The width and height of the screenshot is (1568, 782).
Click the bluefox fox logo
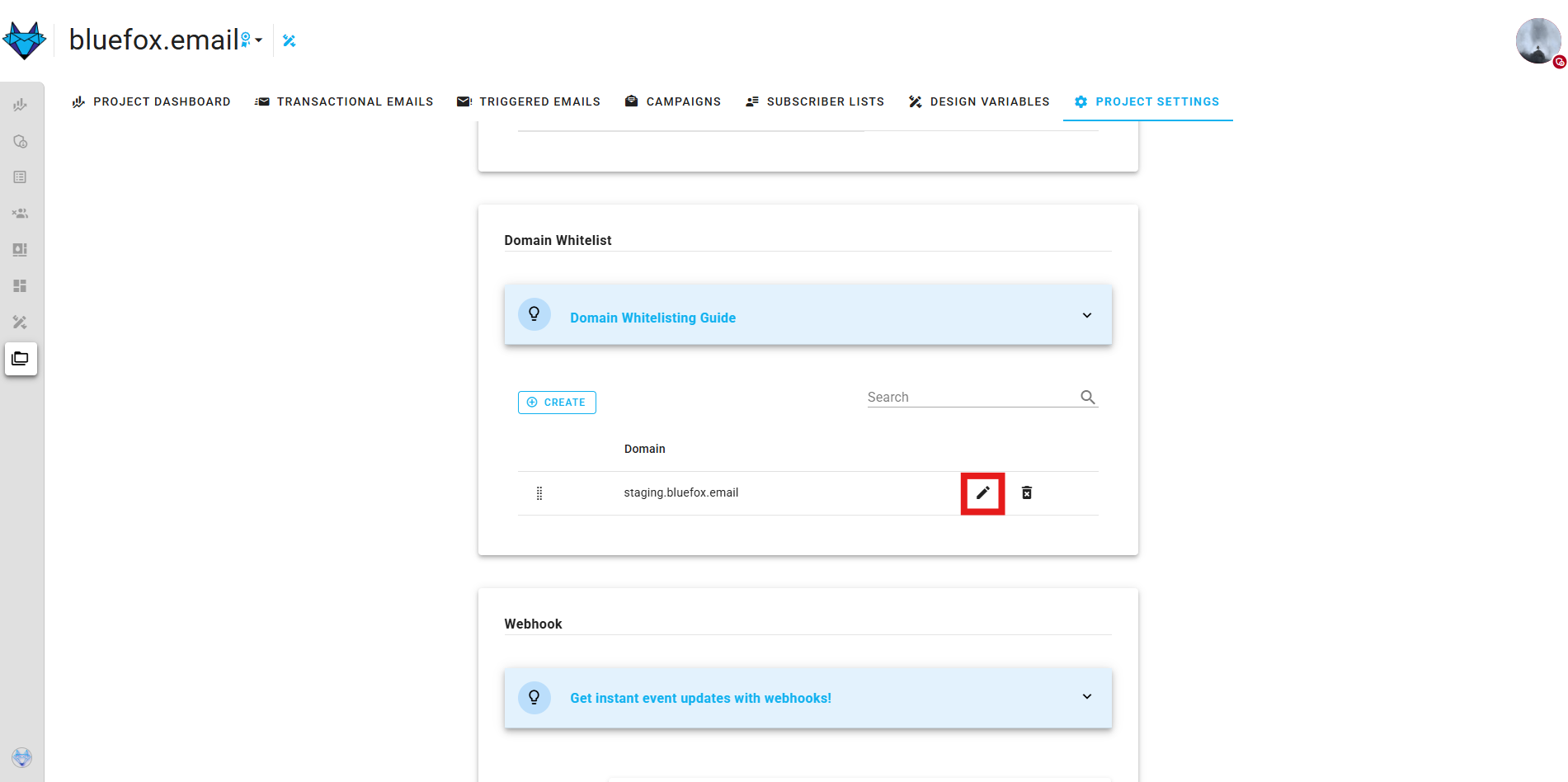[x=24, y=40]
